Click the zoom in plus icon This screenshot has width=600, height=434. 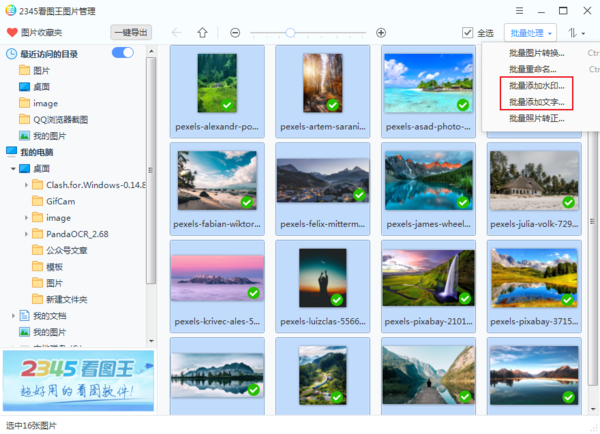(381, 33)
